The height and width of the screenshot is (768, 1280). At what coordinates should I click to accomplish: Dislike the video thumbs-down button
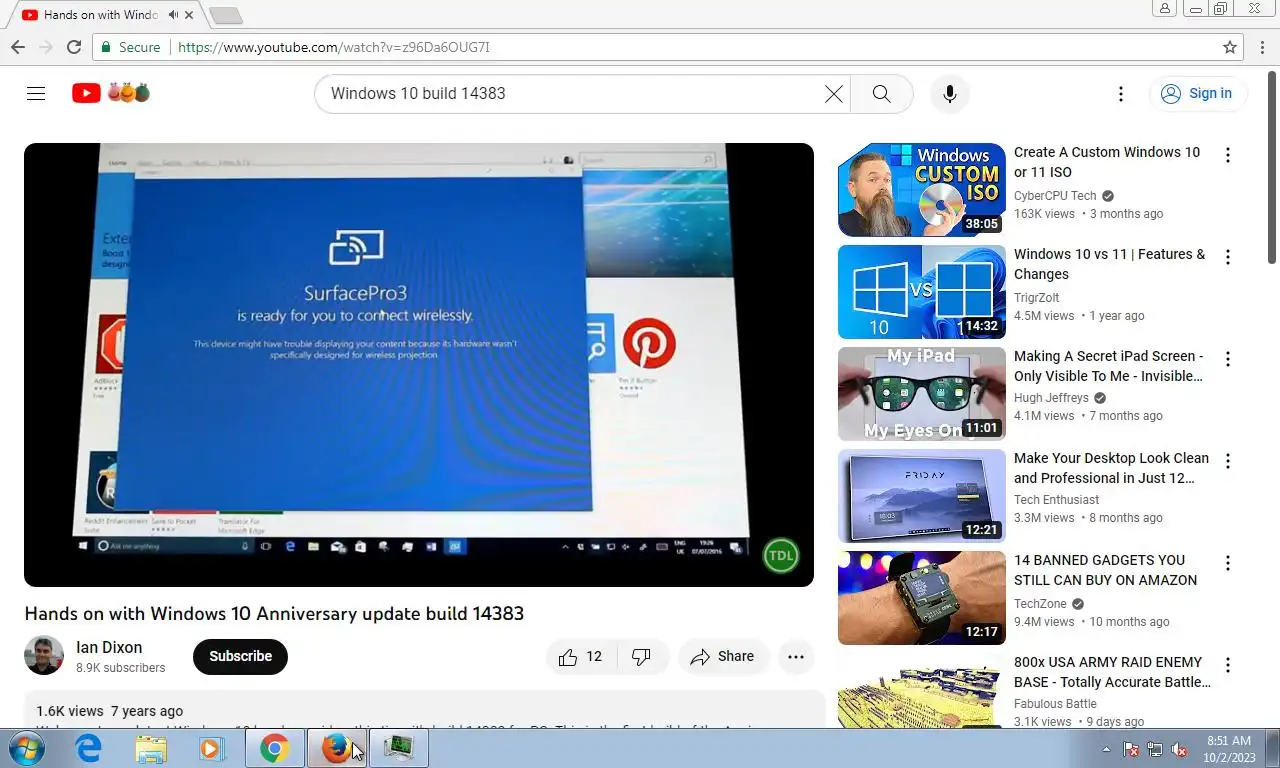click(642, 657)
